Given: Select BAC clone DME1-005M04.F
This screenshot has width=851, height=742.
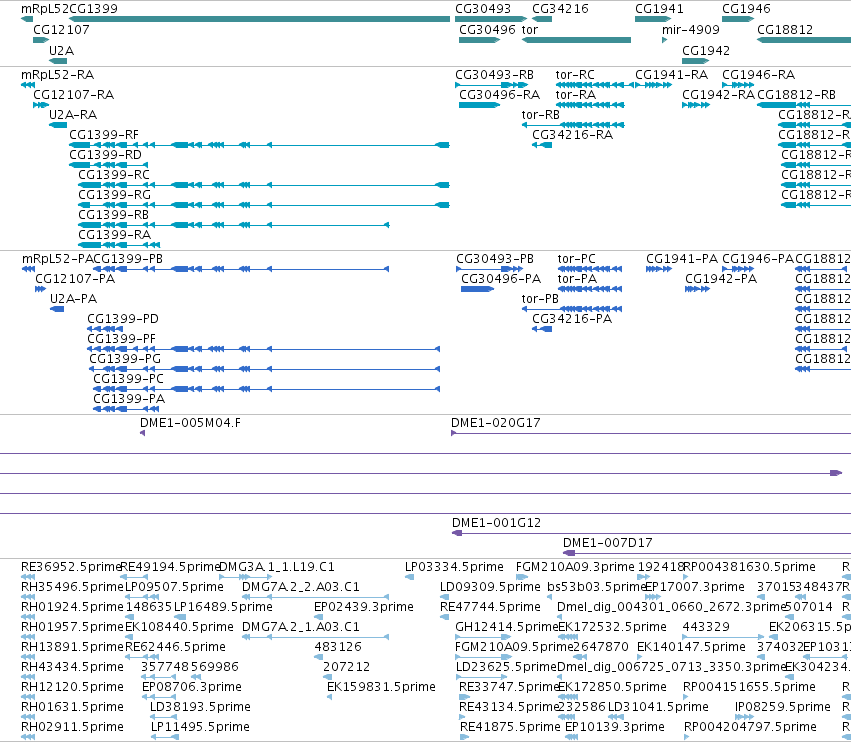Looking at the screenshot, I should pos(190,423).
